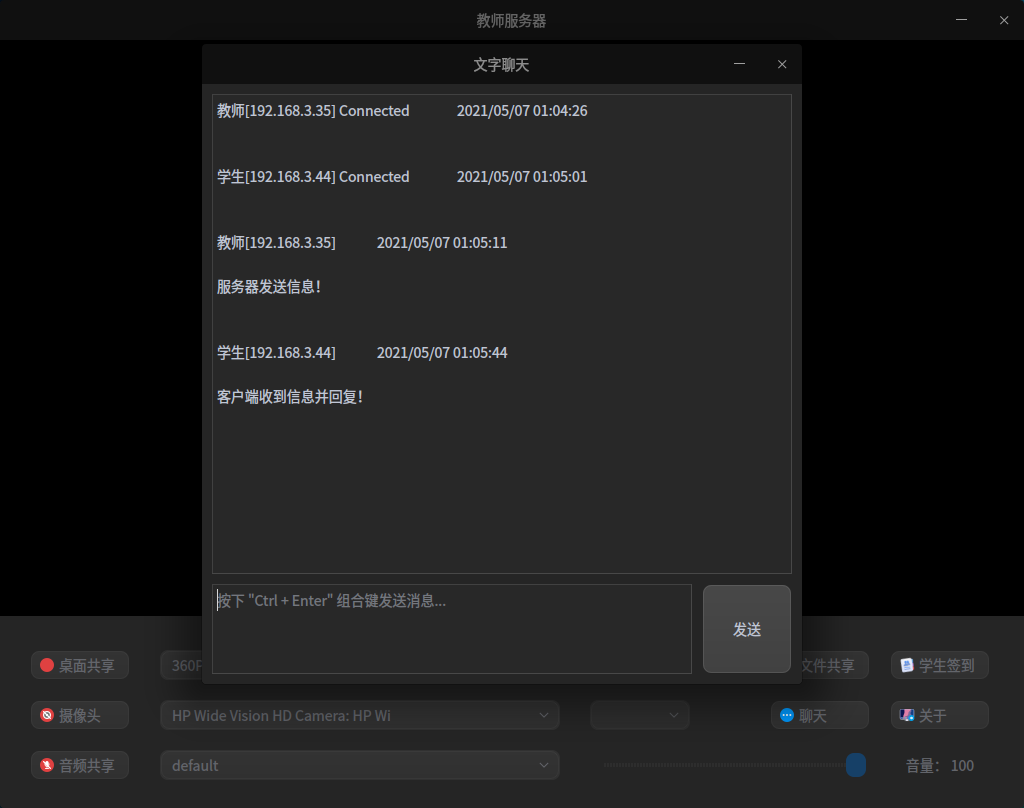Click the 发送 send button
This screenshot has width=1024, height=808.
point(746,629)
